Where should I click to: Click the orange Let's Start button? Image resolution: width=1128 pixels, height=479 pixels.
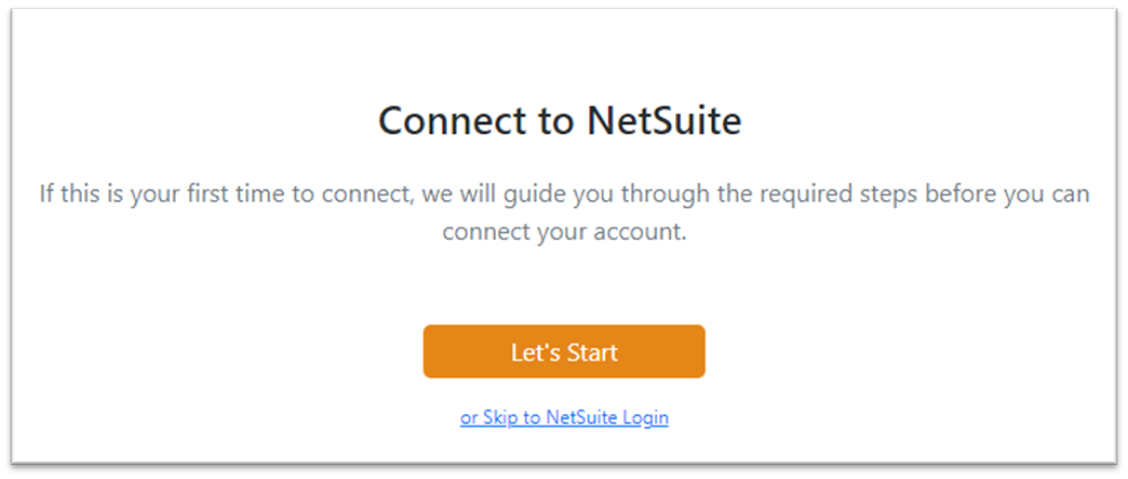click(x=564, y=351)
